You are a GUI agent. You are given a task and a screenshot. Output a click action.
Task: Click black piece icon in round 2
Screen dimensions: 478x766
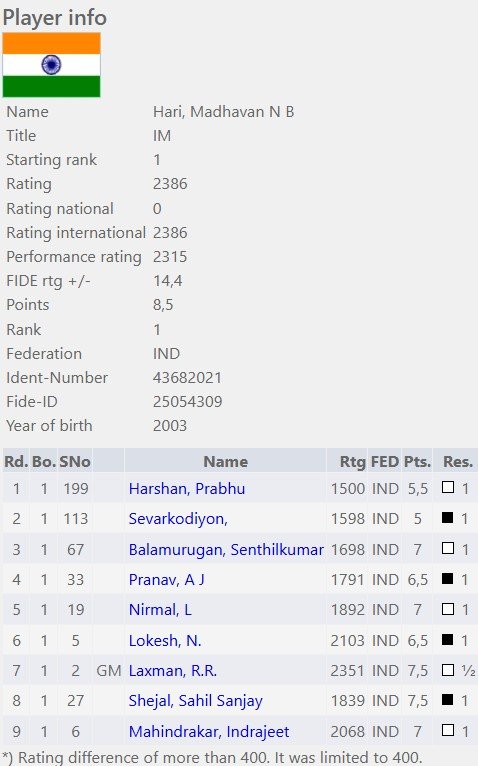(x=448, y=517)
